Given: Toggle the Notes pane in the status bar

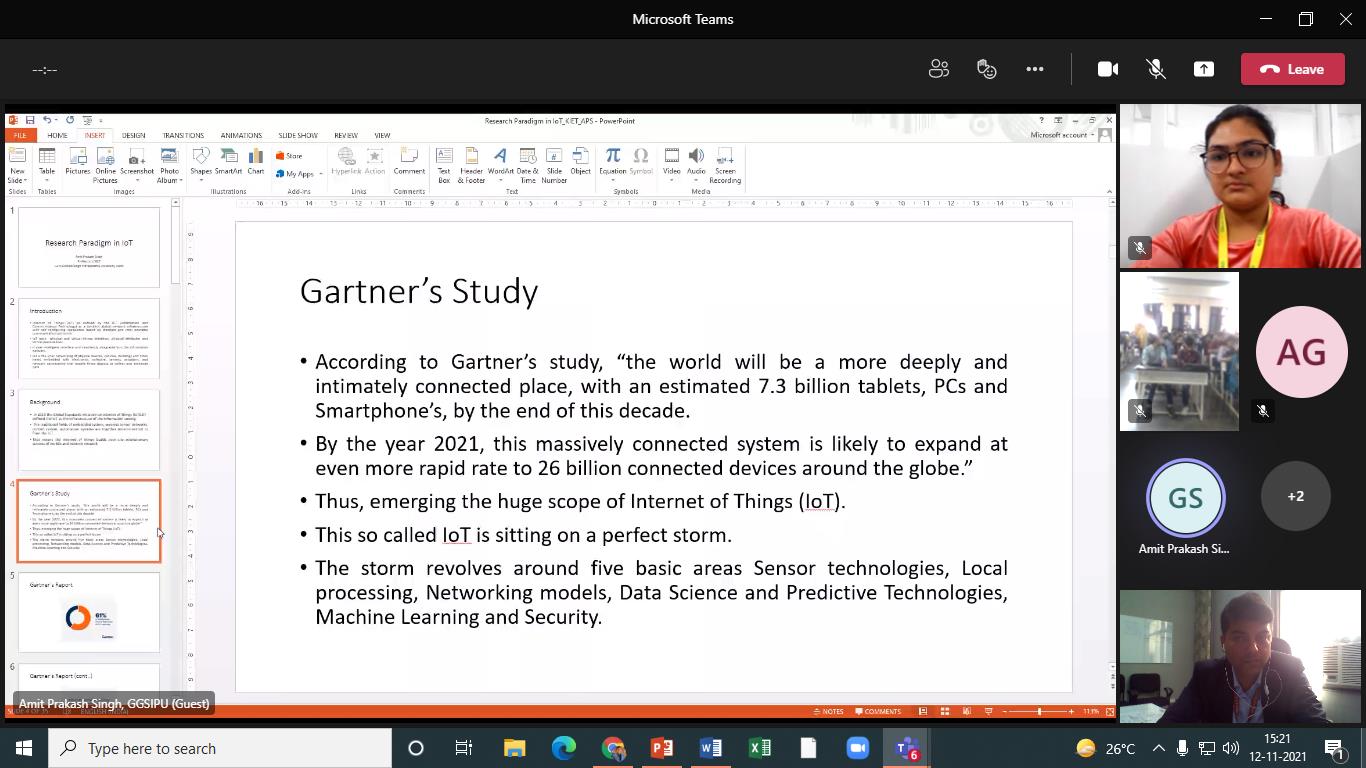Looking at the screenshot, I should [828, 711].
